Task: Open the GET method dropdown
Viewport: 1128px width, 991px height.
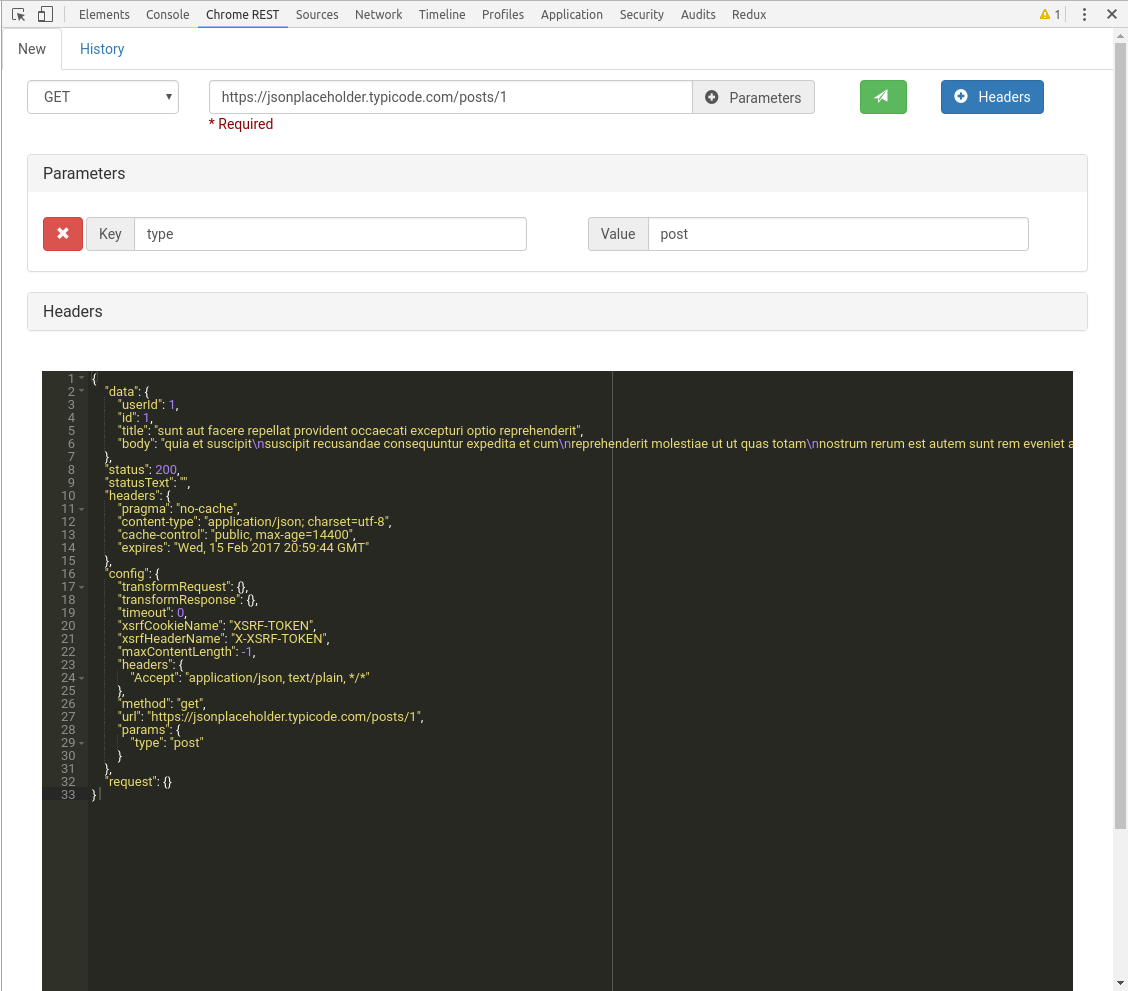Action: 103,97
